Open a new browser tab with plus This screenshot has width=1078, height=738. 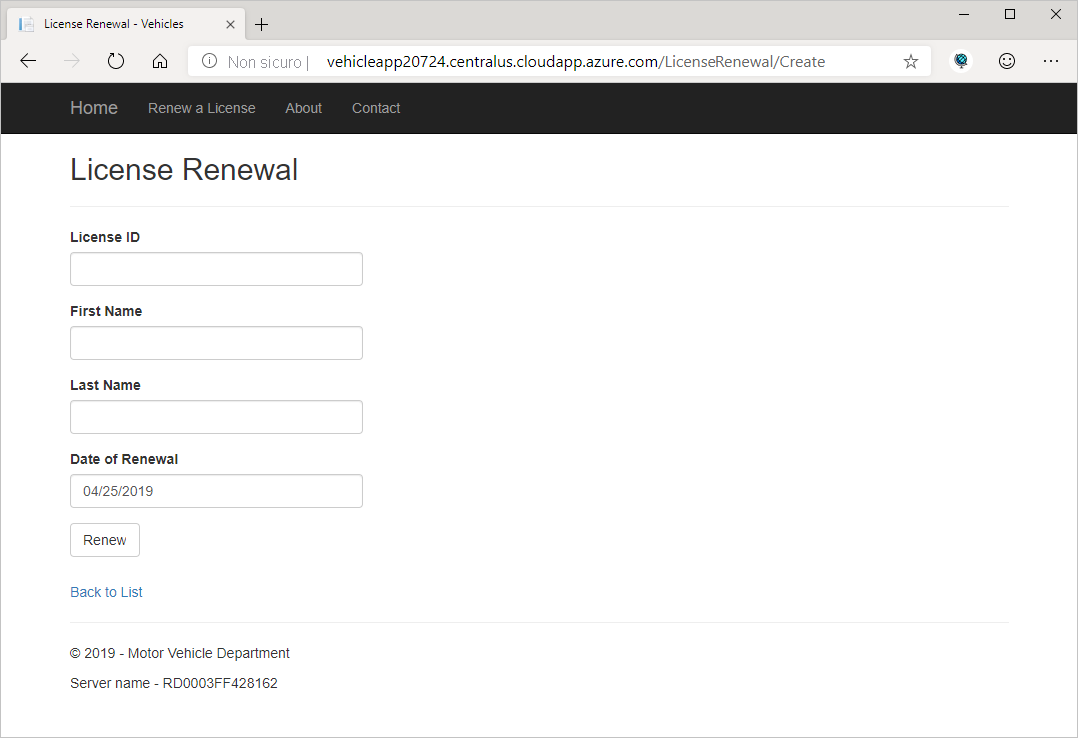click(x=261, y=24)
